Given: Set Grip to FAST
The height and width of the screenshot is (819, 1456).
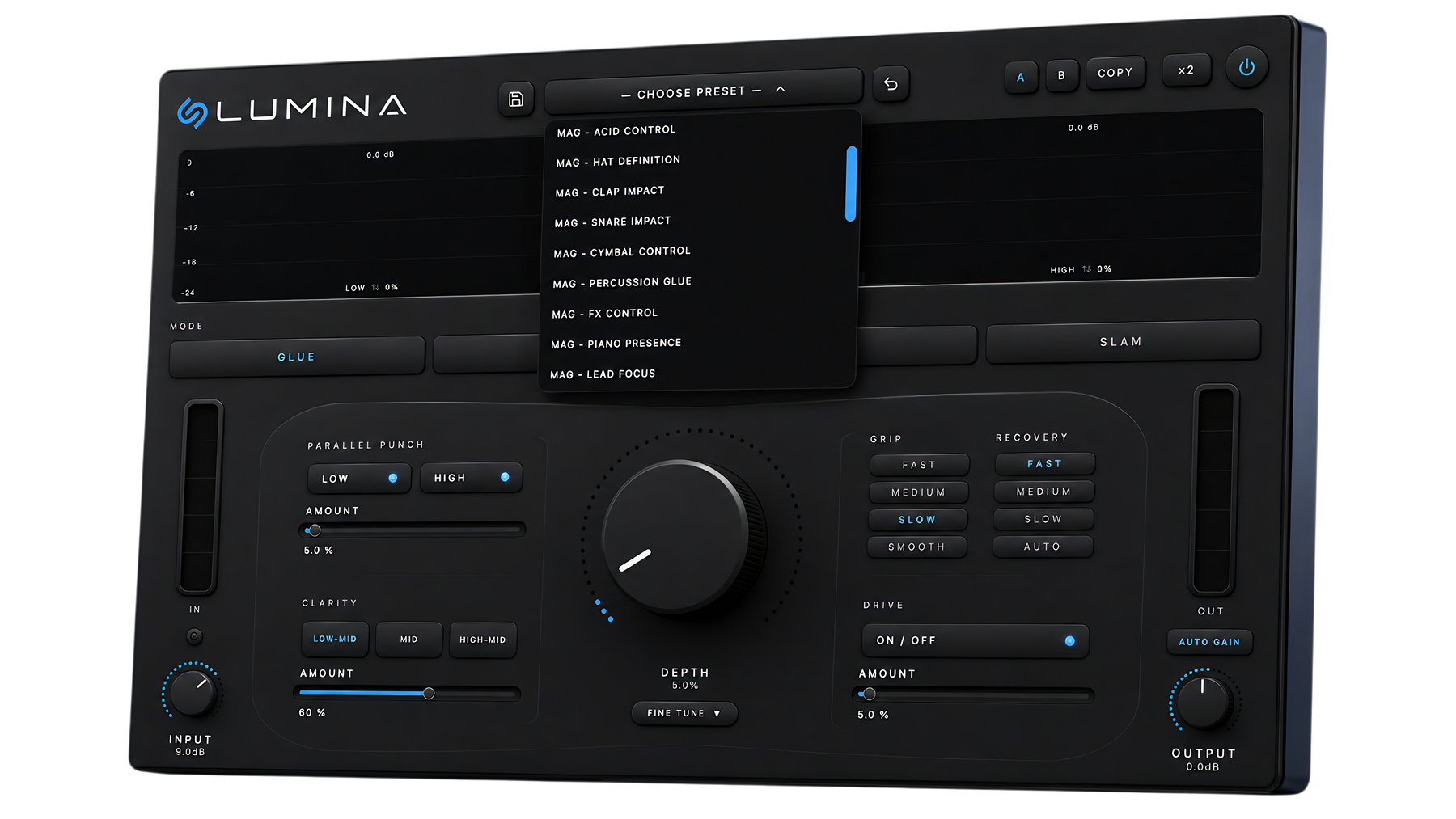Looking at the screenshot, I should (x=919, y=465).
